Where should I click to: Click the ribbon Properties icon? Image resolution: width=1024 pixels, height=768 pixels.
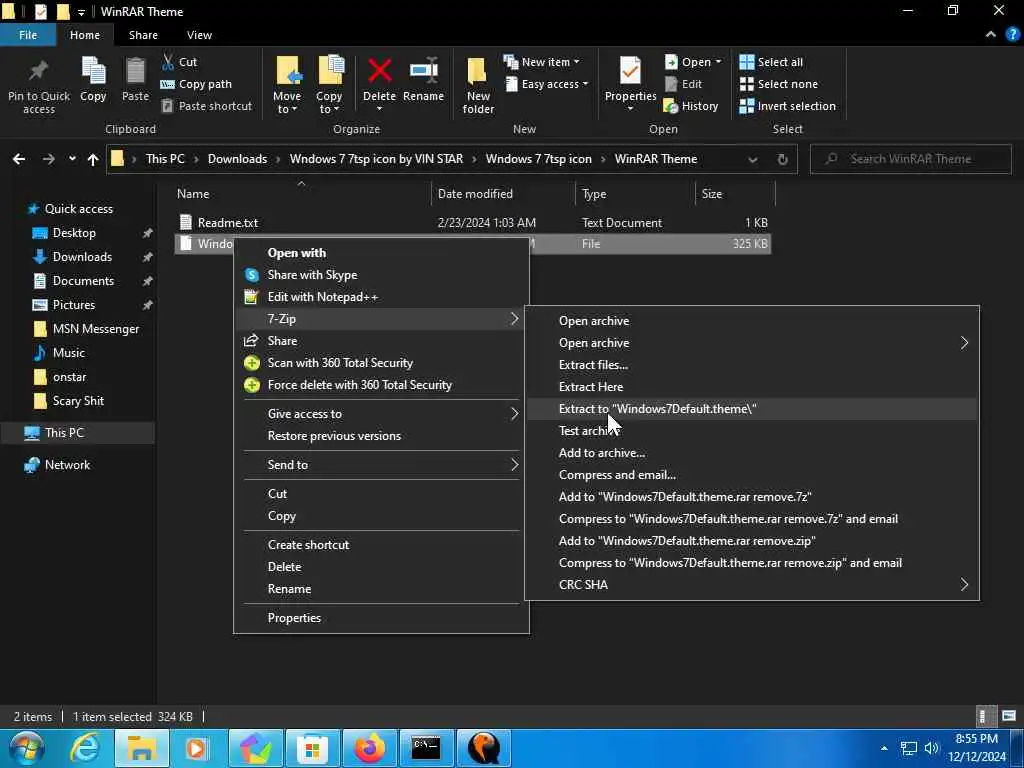coord(630,72)
